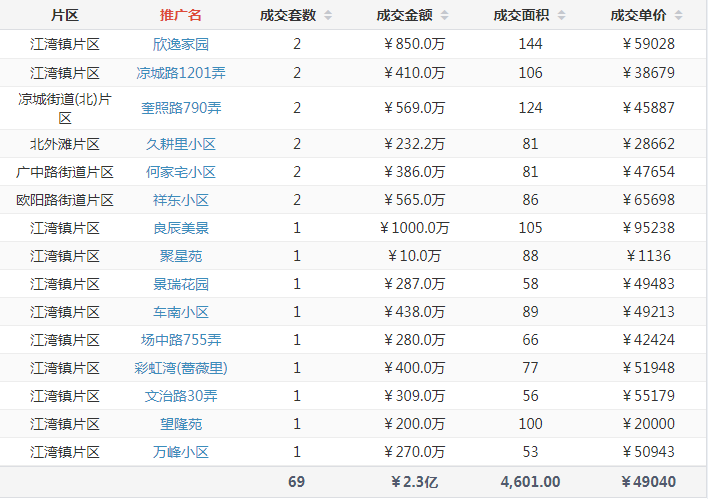Open the 万峰小区 link
708x499 pixels.
[x=181, y=452]
